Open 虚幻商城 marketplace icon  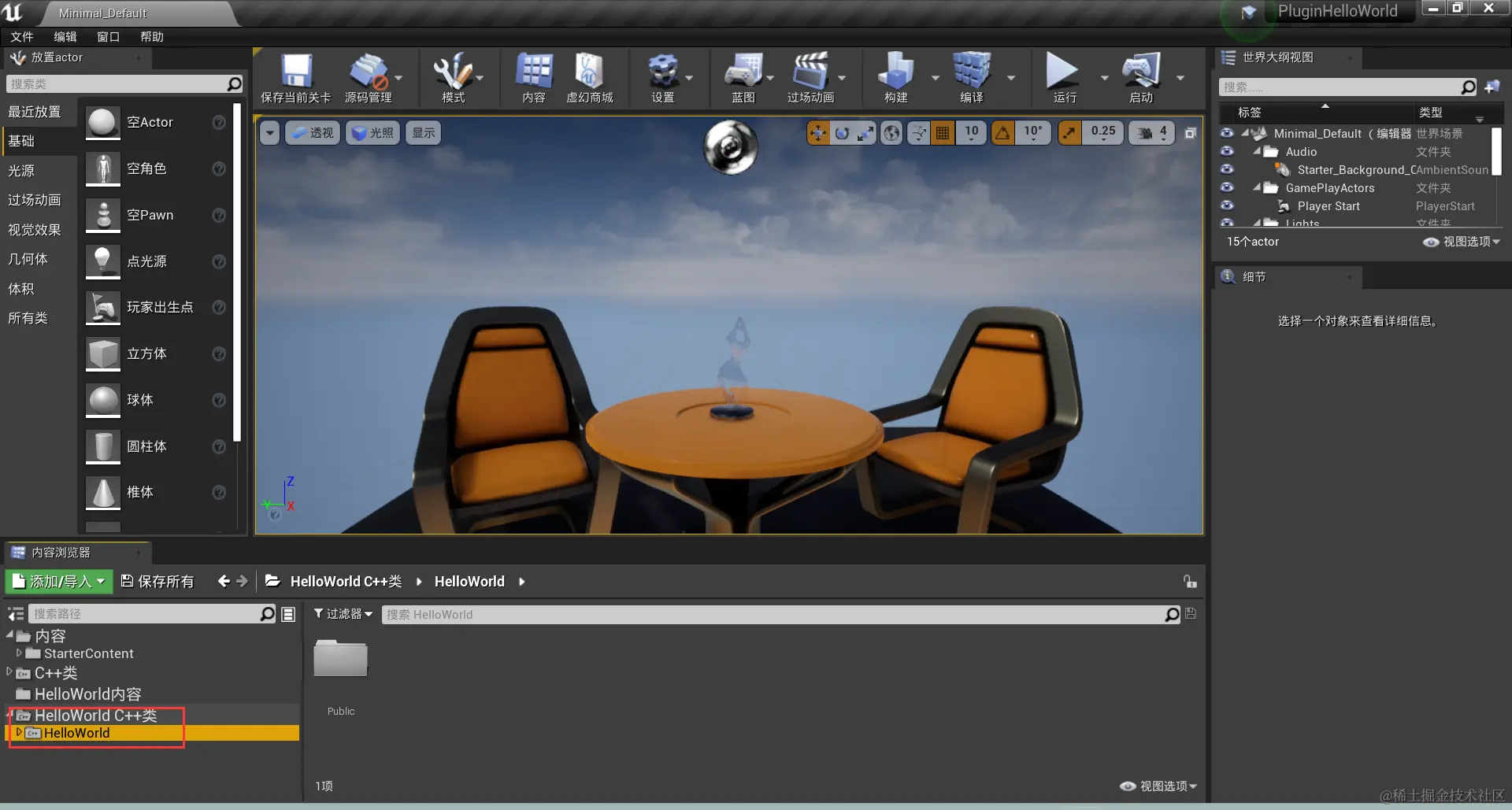590,78
